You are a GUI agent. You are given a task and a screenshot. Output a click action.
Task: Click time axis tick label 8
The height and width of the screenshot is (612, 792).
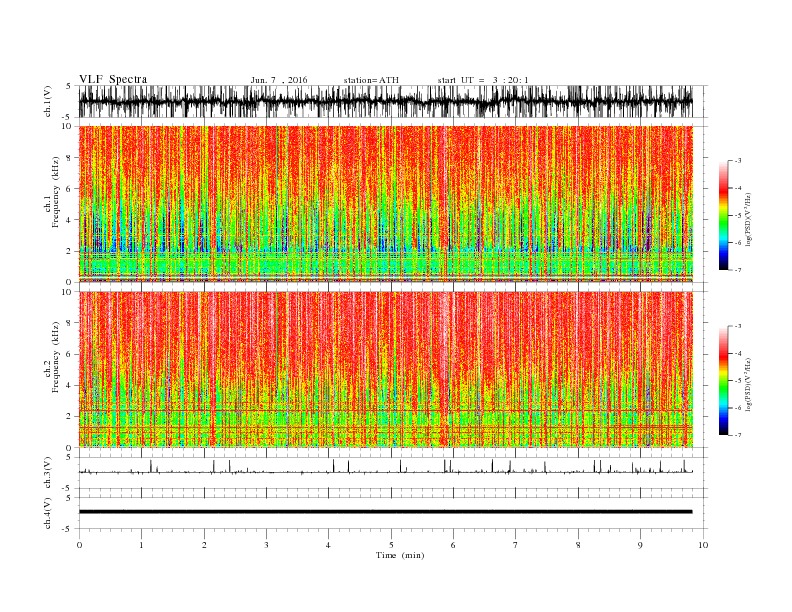[578, 545]
